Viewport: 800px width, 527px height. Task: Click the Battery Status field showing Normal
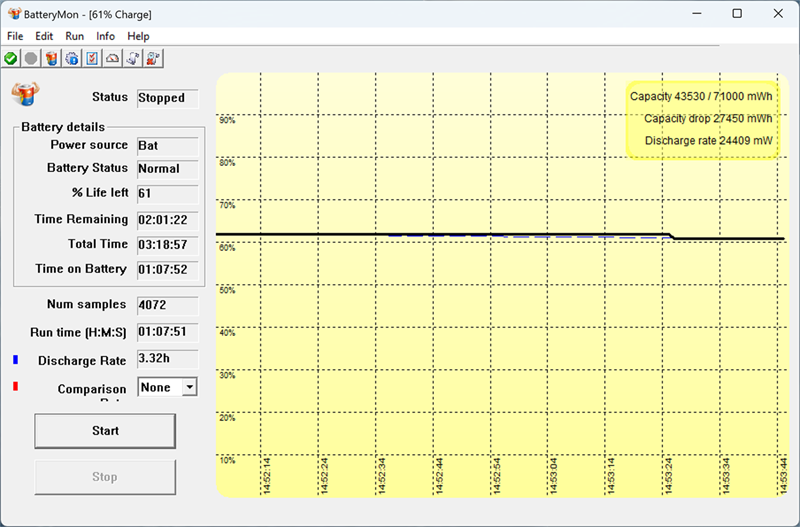pyautogui.click(x=168, y=169)
